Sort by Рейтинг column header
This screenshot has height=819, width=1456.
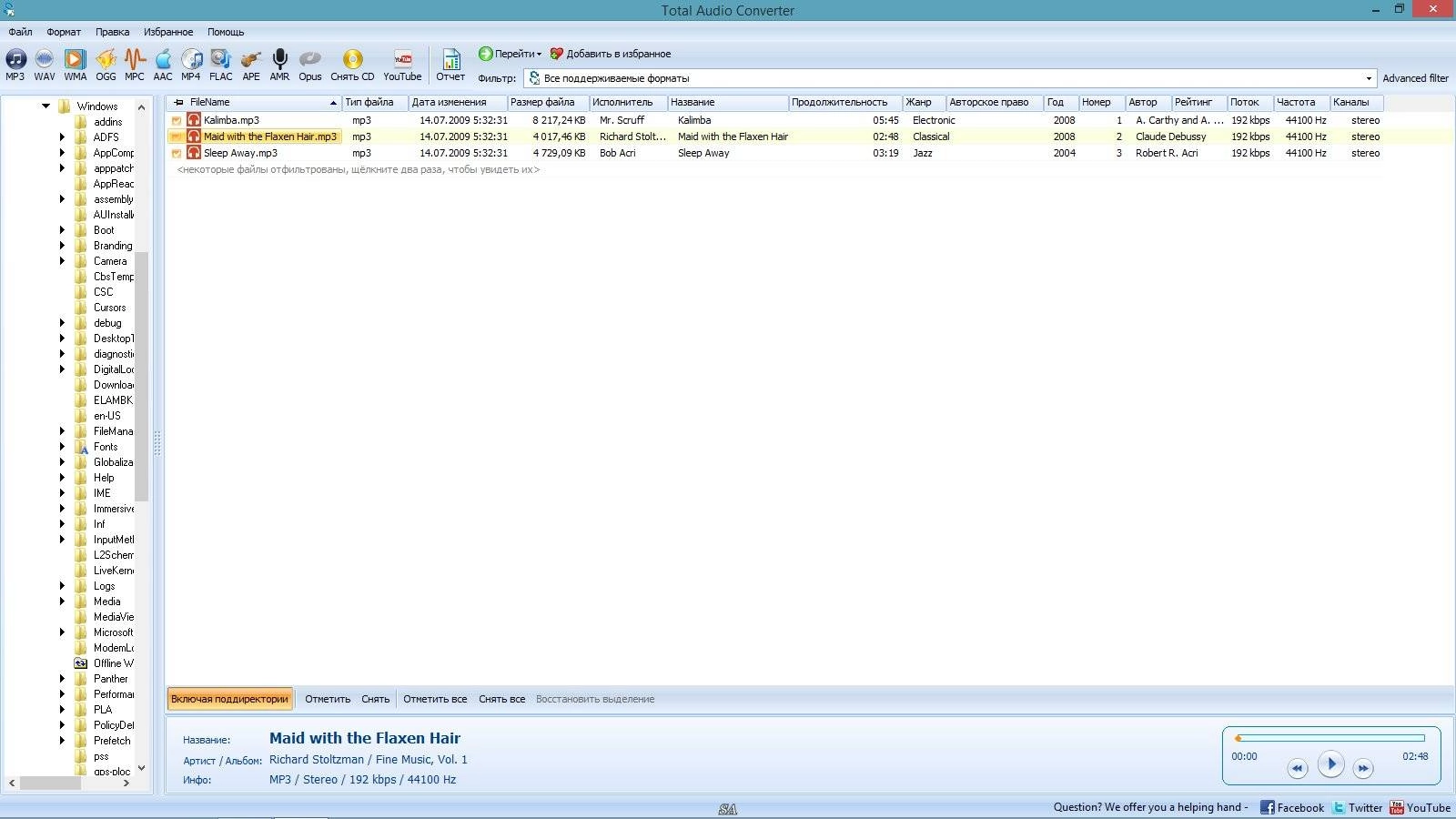(1198, 103)
